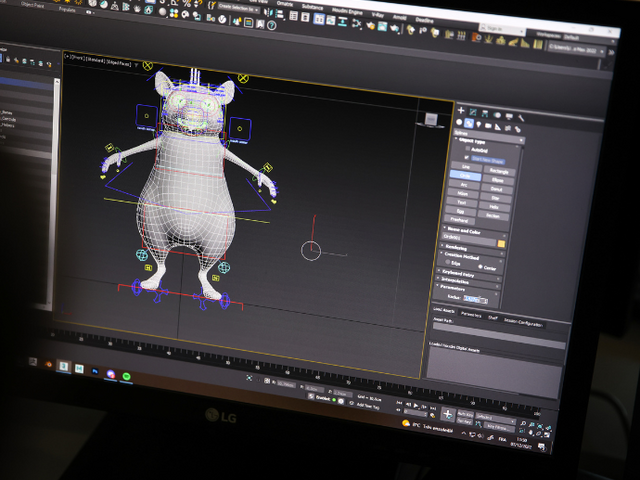Click the yellow object color swatch

coord(501,243)
